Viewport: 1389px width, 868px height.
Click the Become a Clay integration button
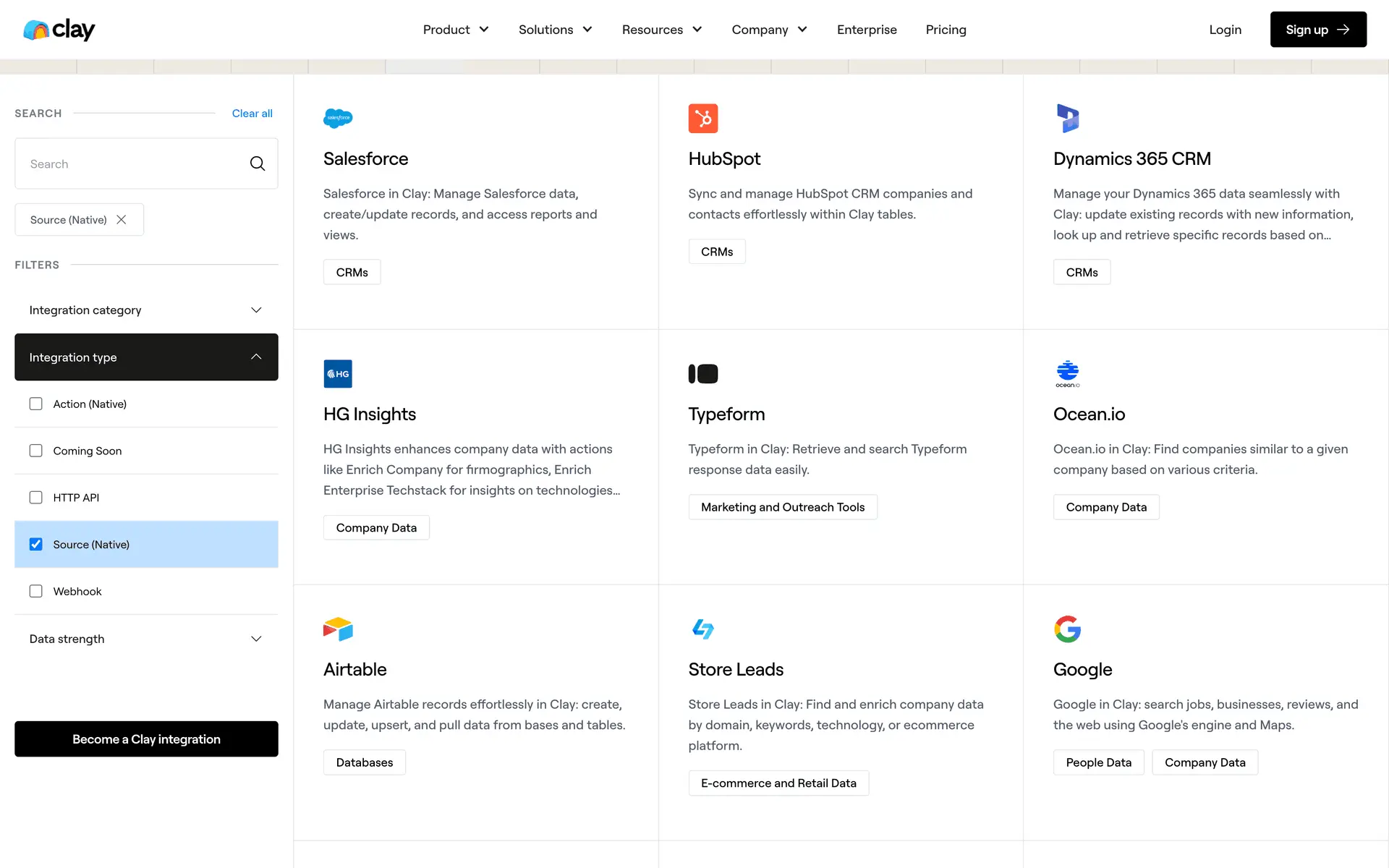(146, 739)
